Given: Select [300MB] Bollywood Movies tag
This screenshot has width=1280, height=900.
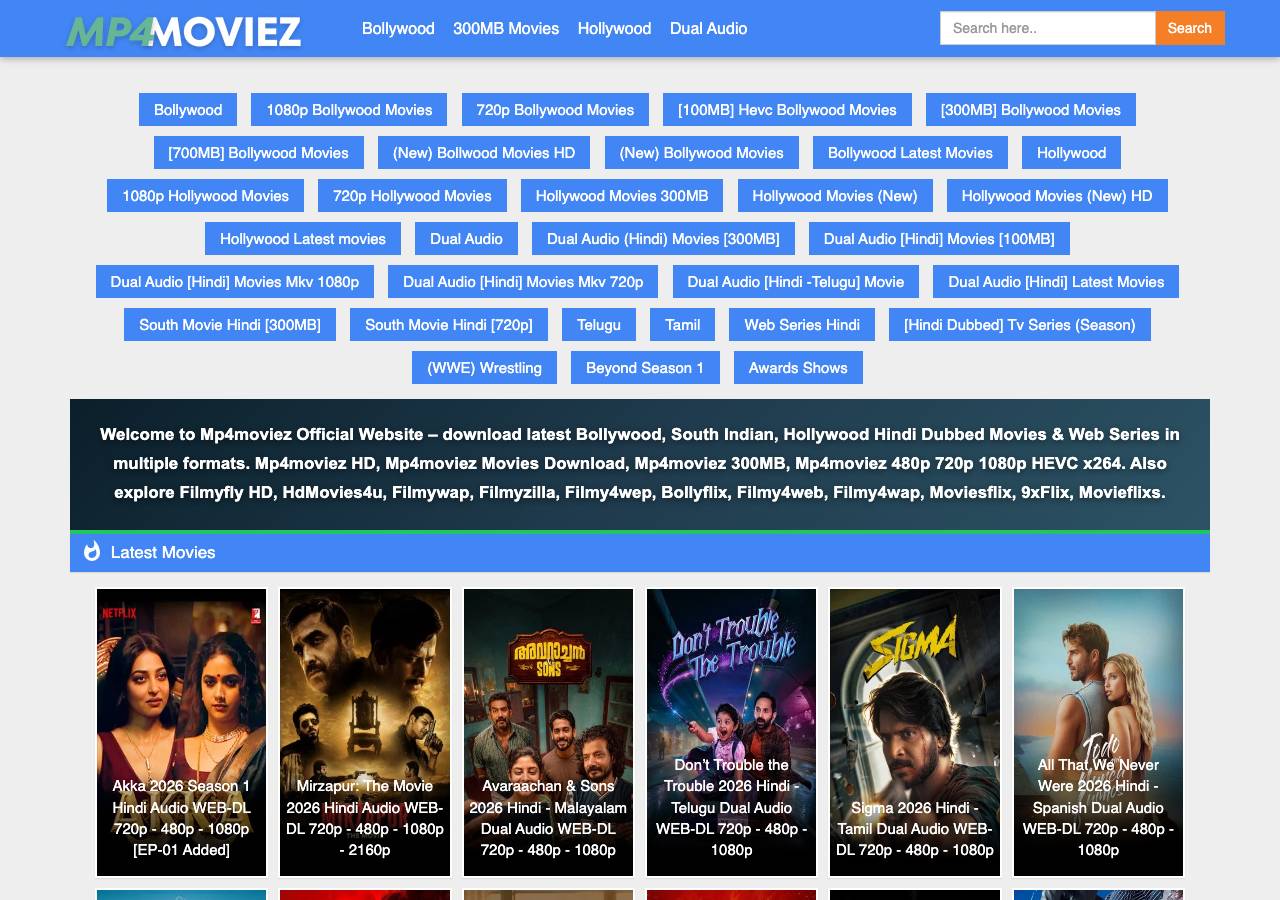Looking at the screenshot, I should [1031, 109].
